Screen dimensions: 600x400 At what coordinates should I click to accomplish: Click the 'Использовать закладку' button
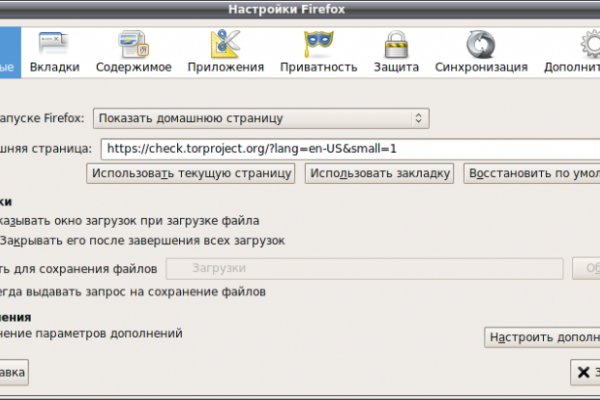(380, 173)
